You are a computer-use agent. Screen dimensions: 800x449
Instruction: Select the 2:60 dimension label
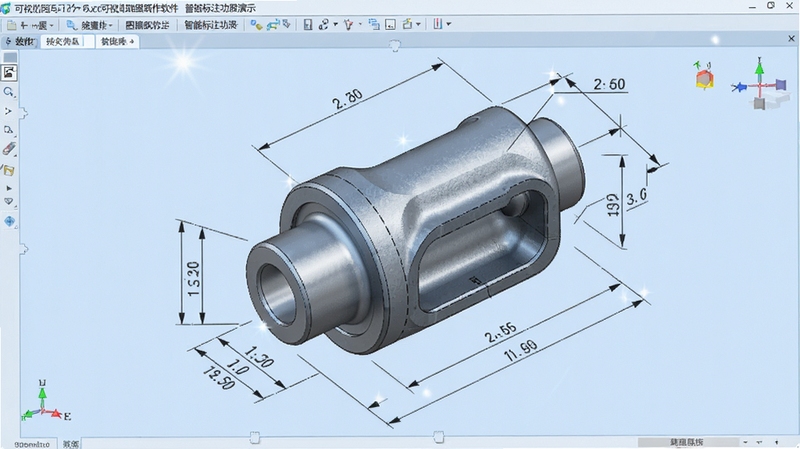[x=609, y=85]
